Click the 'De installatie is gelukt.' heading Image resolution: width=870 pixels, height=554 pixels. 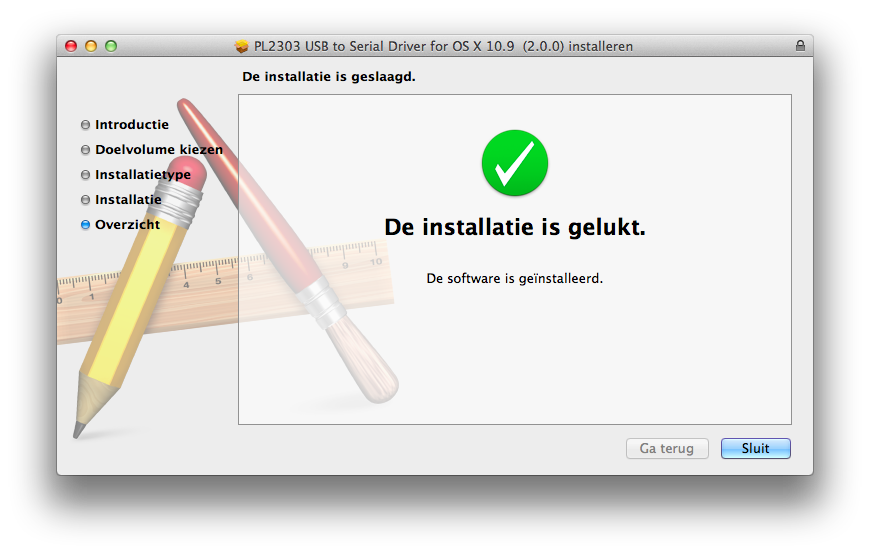pos(515,227)
